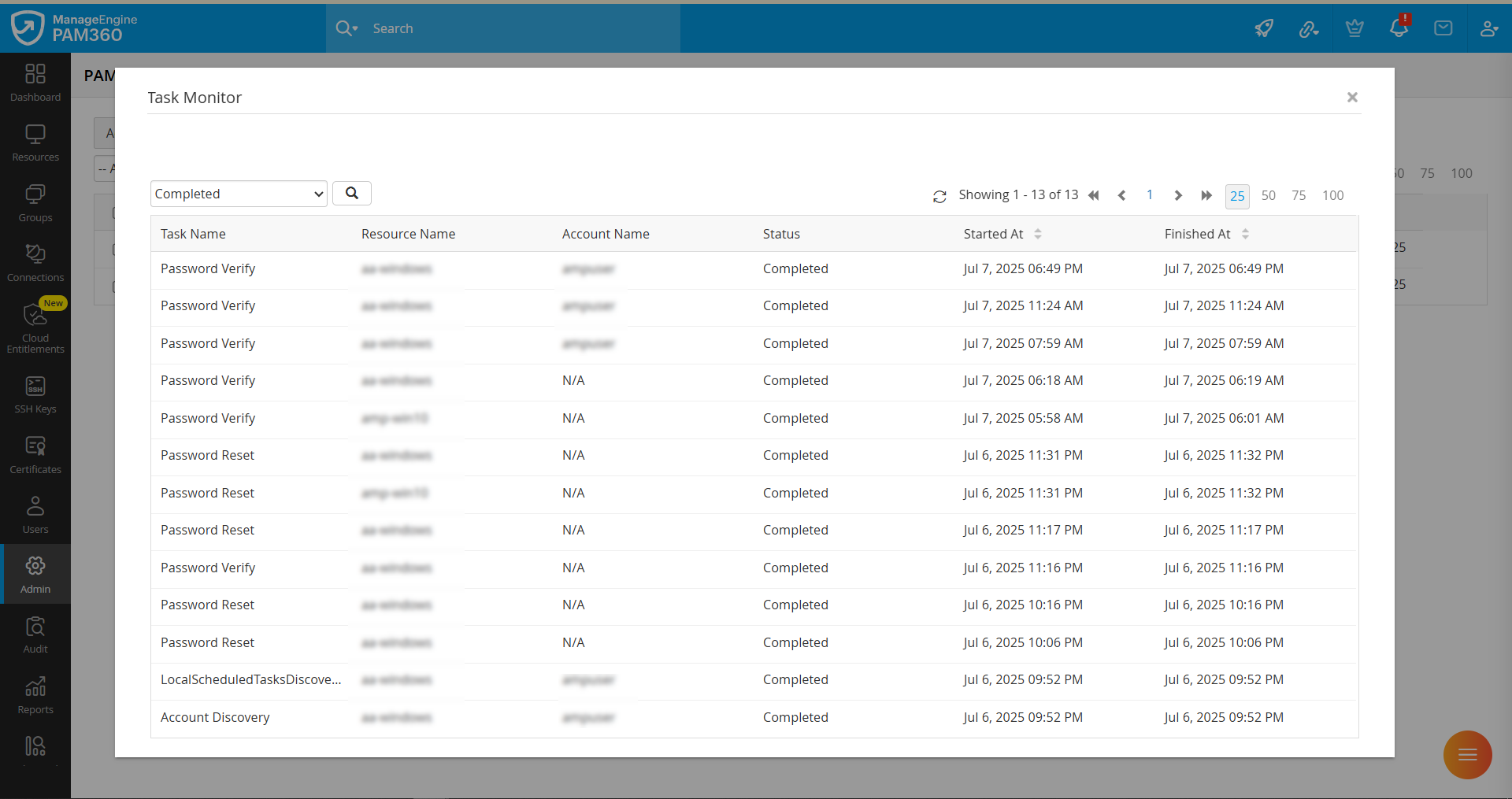This screenshot has height=799, width=1512.
Task: Go to next page of tasks
Action: (x=1178, y=195)
